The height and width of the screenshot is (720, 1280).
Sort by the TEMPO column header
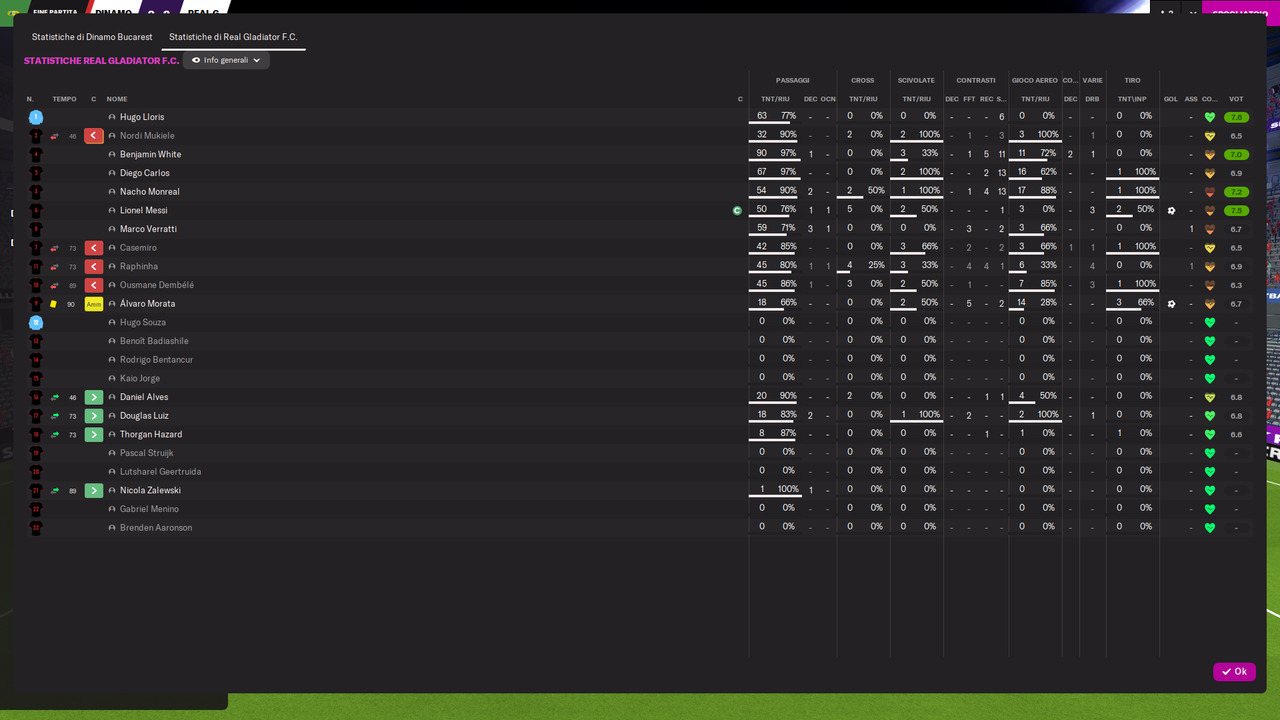(x=64, y=99)
